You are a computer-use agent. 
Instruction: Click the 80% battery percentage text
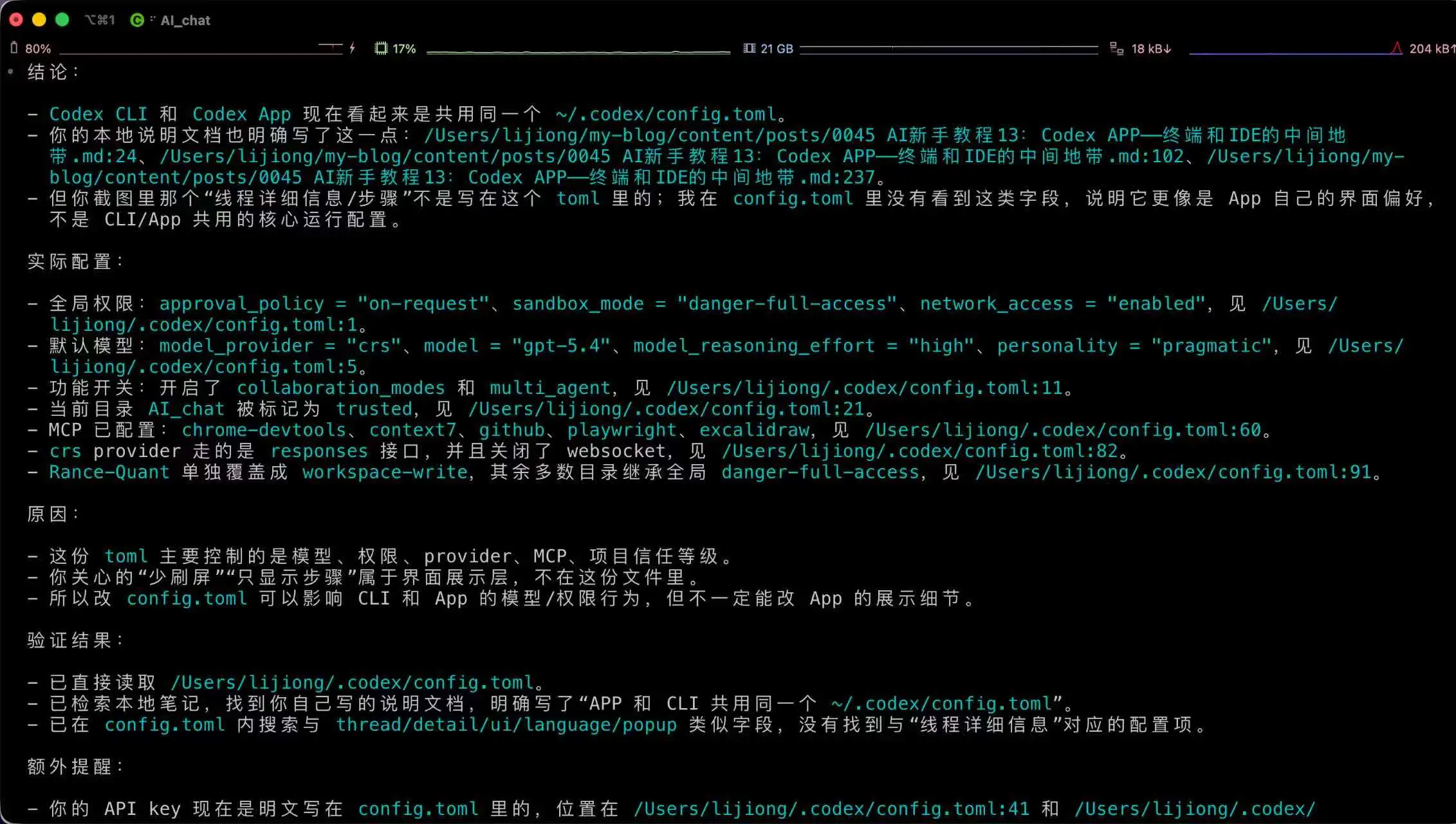pos(38,49)
